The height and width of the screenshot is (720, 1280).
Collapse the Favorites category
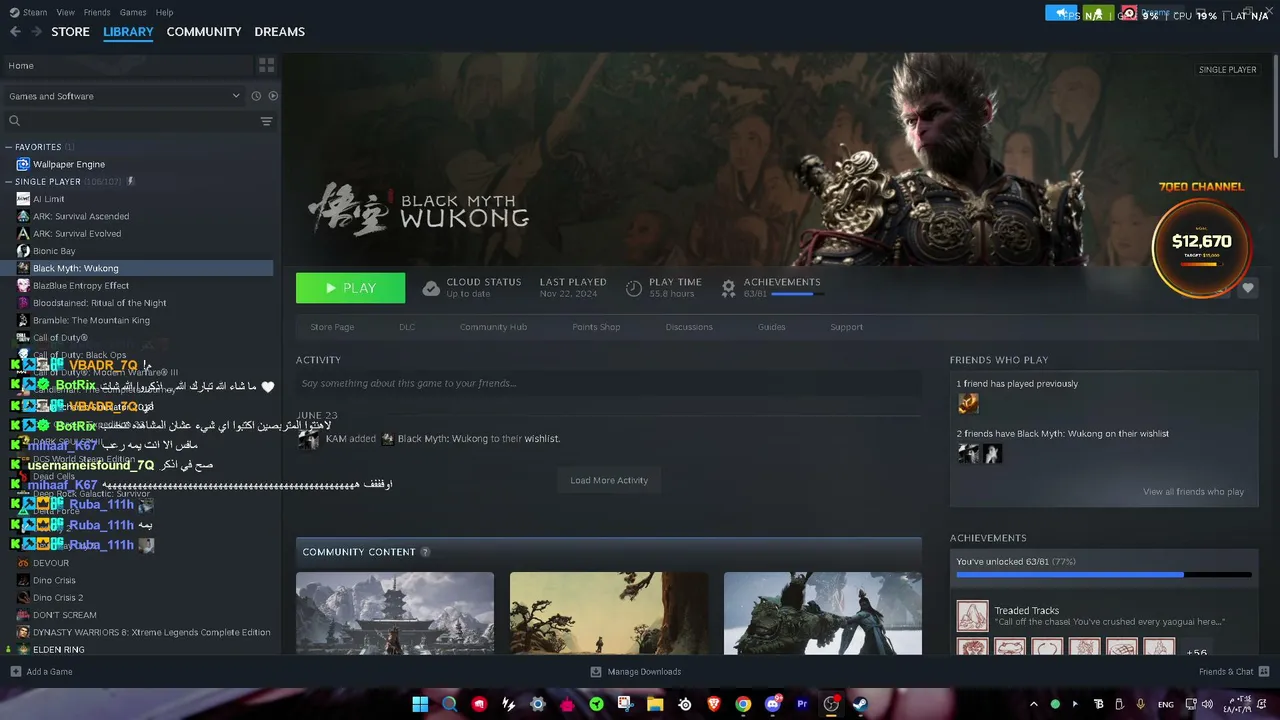9,147
